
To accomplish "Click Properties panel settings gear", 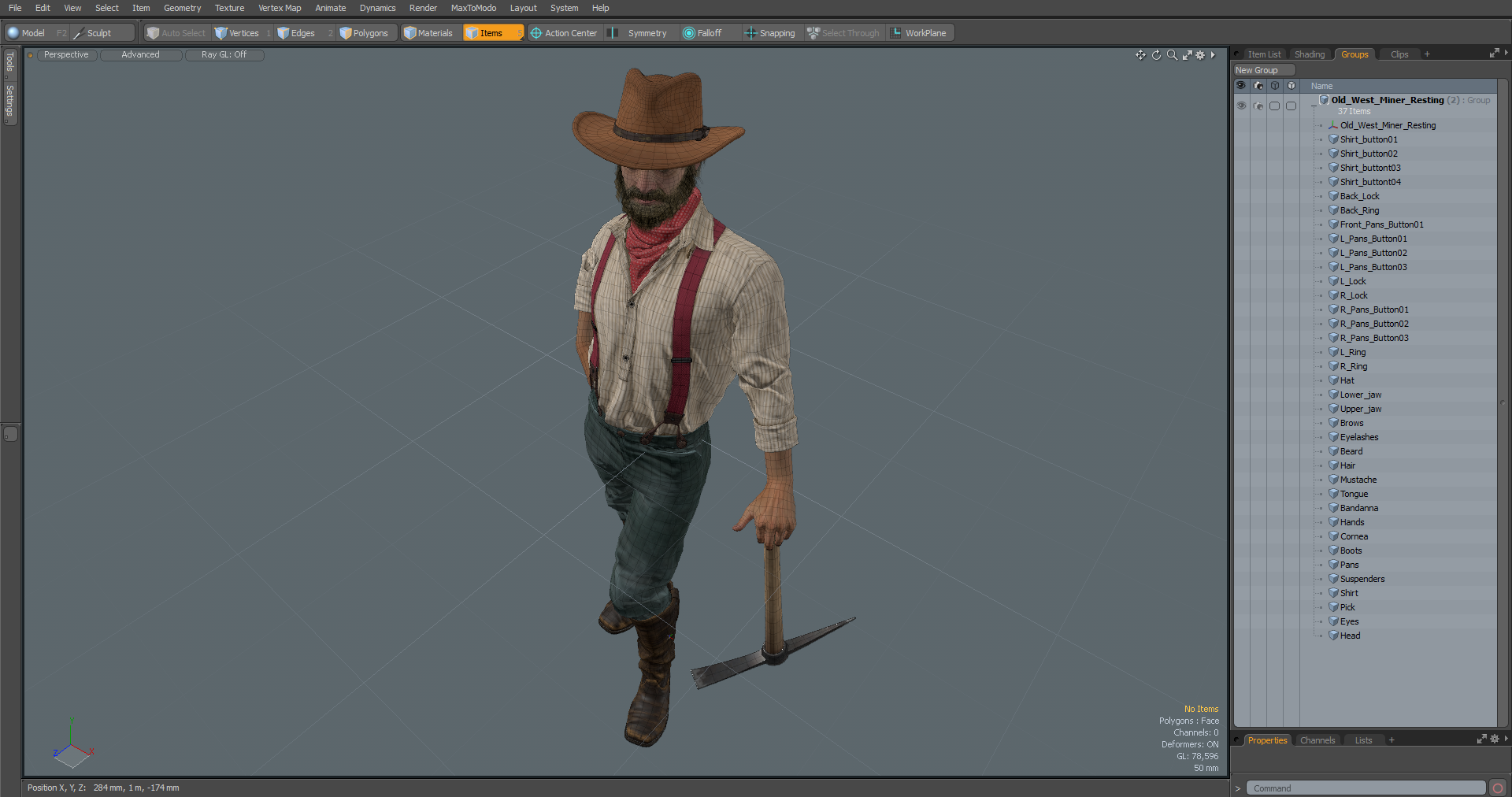I will tap(1494, 739).
